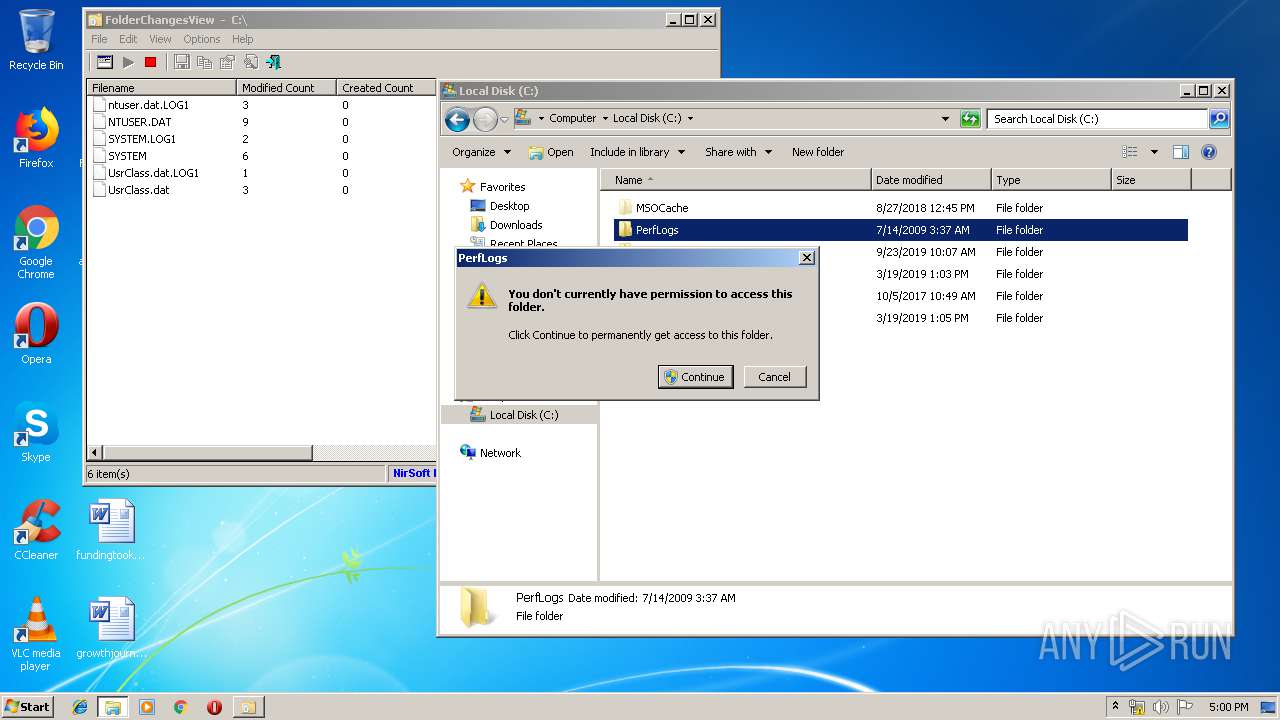The width and height of the screenshot is (1280, 720).
Task: Select Network in navigation pane
Action: click(490, 453)
